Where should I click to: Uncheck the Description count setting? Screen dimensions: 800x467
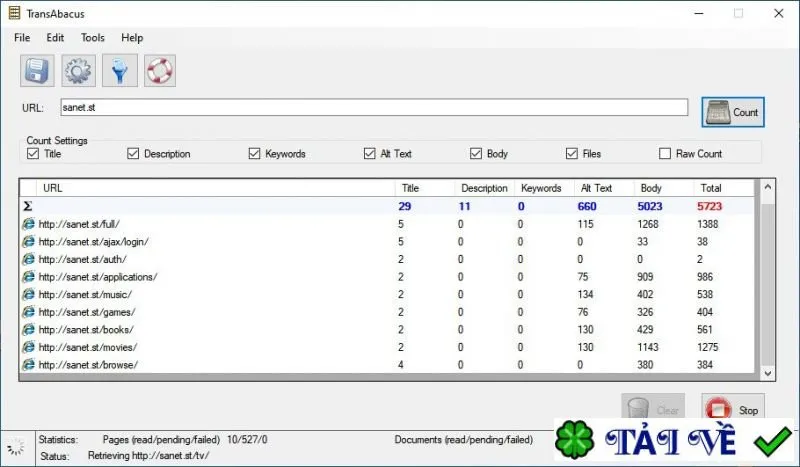pyautogui.click(x=133, y=153)
